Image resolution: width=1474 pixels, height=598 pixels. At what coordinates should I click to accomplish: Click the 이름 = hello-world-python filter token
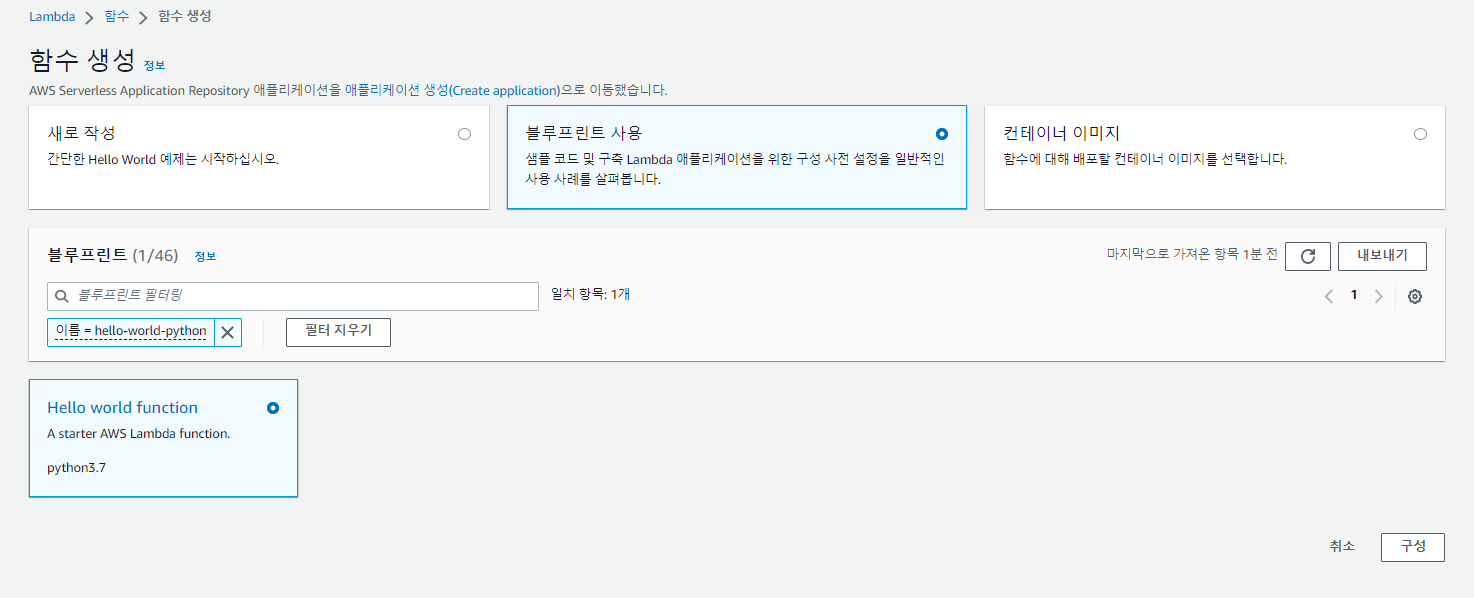131,332
